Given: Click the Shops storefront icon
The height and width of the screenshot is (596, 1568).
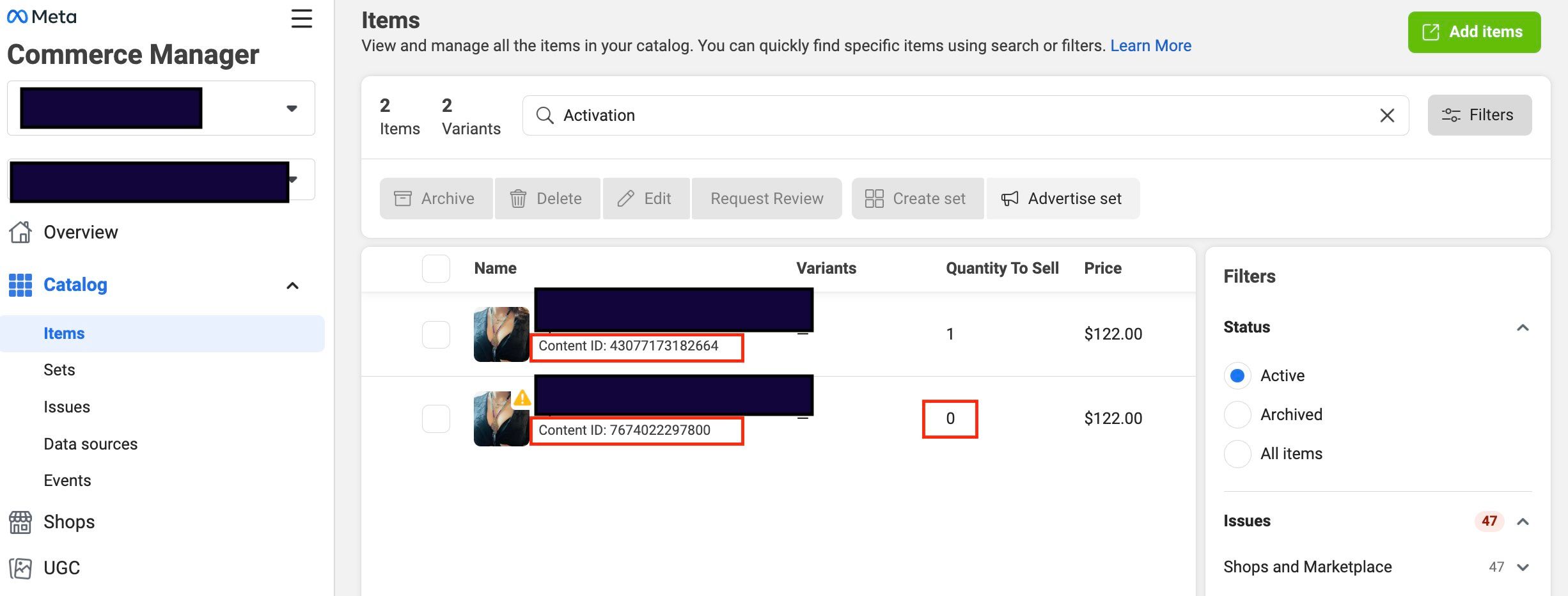Looking at the screenshot, I should tap(20, 522).
